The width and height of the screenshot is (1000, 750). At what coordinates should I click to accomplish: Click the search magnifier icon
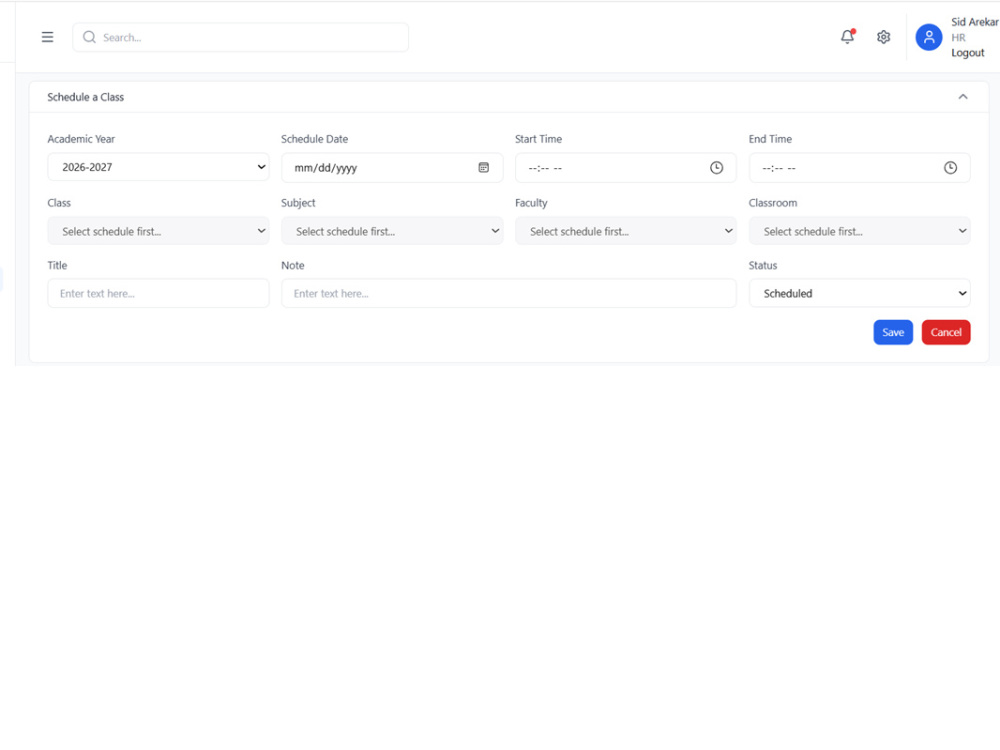89,37
